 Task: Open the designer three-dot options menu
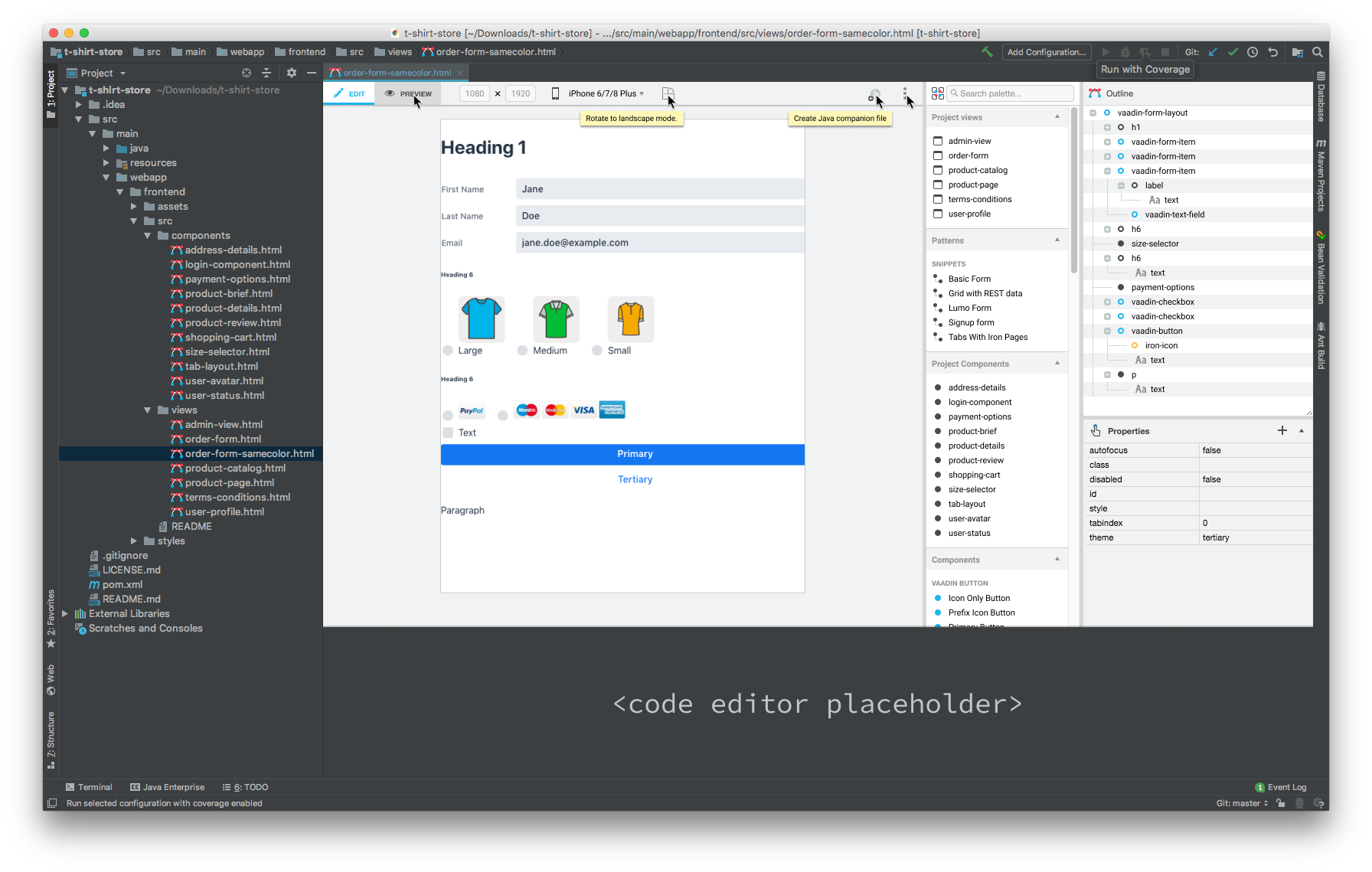point(905,93)
